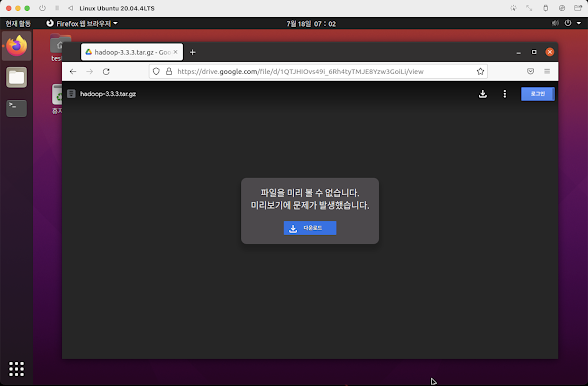
Task: Click the VM resize arrows icon
Action: point(529,8)
